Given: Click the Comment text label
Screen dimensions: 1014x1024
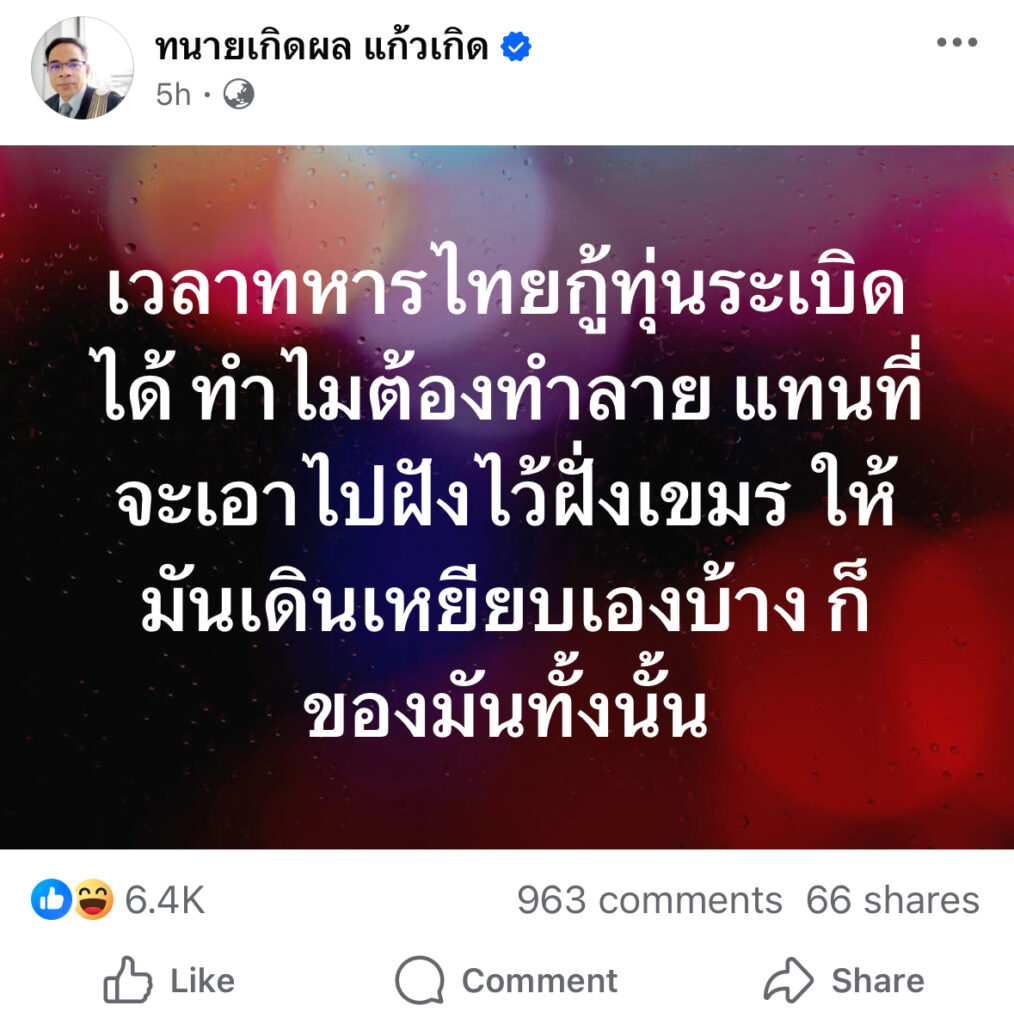Looking at the screenshot, I should tap(539, 980).
